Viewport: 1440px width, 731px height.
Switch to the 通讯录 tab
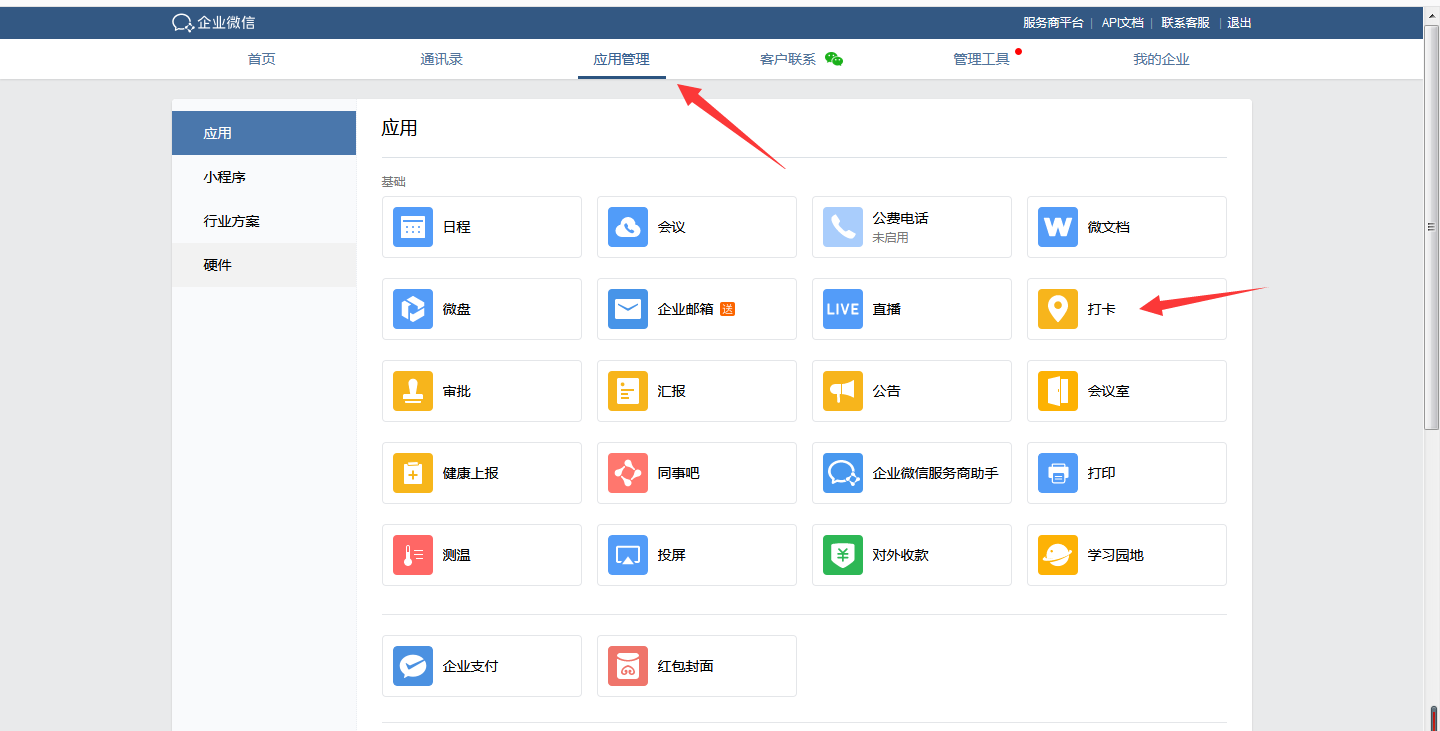click(442, 59)
